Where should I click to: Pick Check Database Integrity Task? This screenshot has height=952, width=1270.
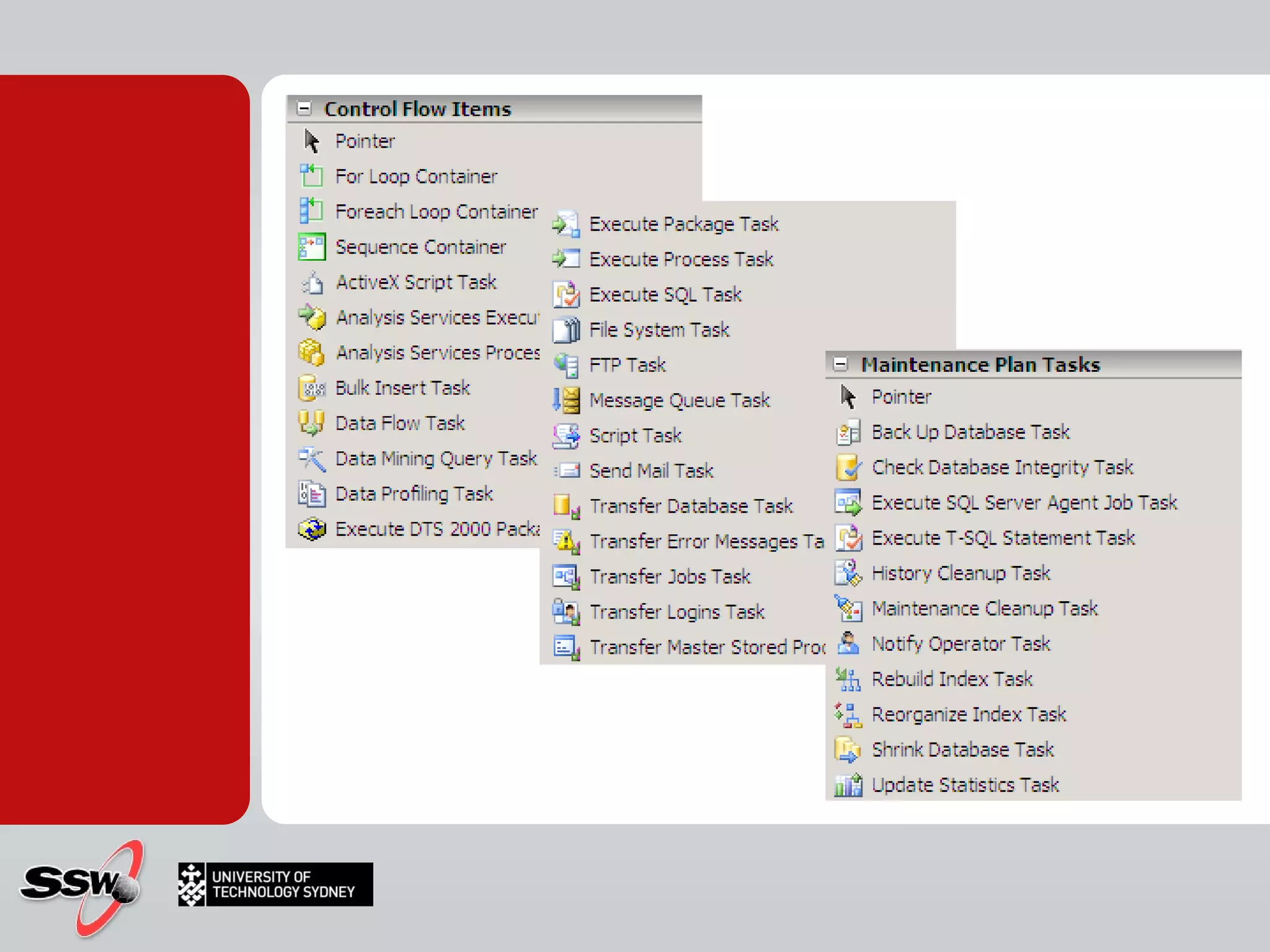click(x=1001, y=467)
